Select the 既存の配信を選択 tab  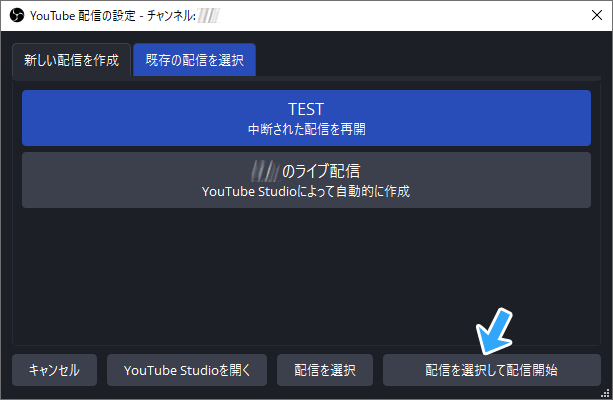click(194, 60)
